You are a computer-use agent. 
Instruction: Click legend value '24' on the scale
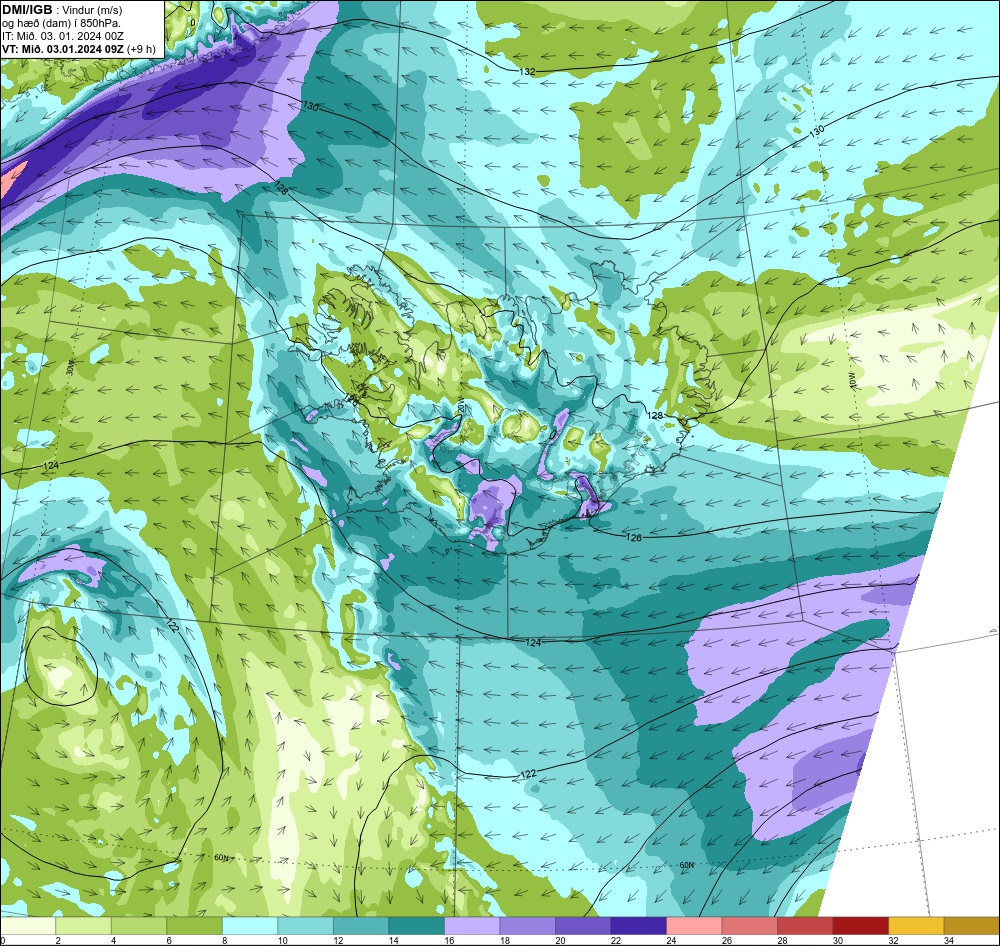(x=671, y=940)
